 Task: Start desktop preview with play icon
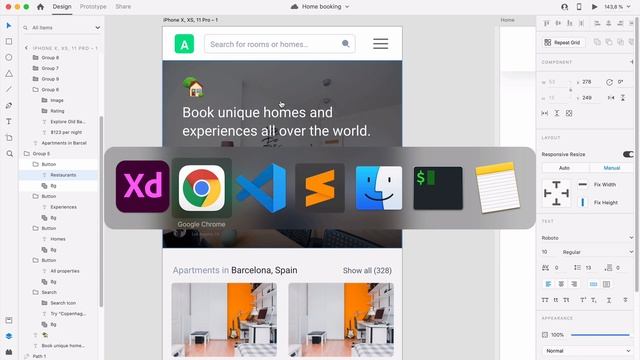click(594, 7)
